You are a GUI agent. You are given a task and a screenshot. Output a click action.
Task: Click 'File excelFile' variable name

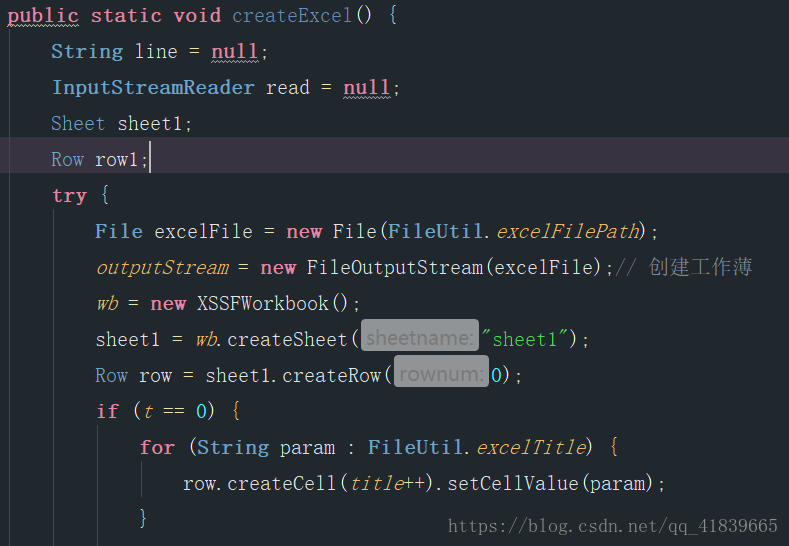tap(203, 231)
